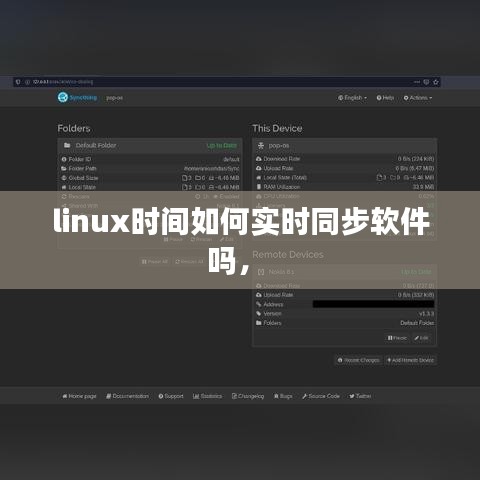
Task: Open the Help link in navbar
Action: pos(385,98)
